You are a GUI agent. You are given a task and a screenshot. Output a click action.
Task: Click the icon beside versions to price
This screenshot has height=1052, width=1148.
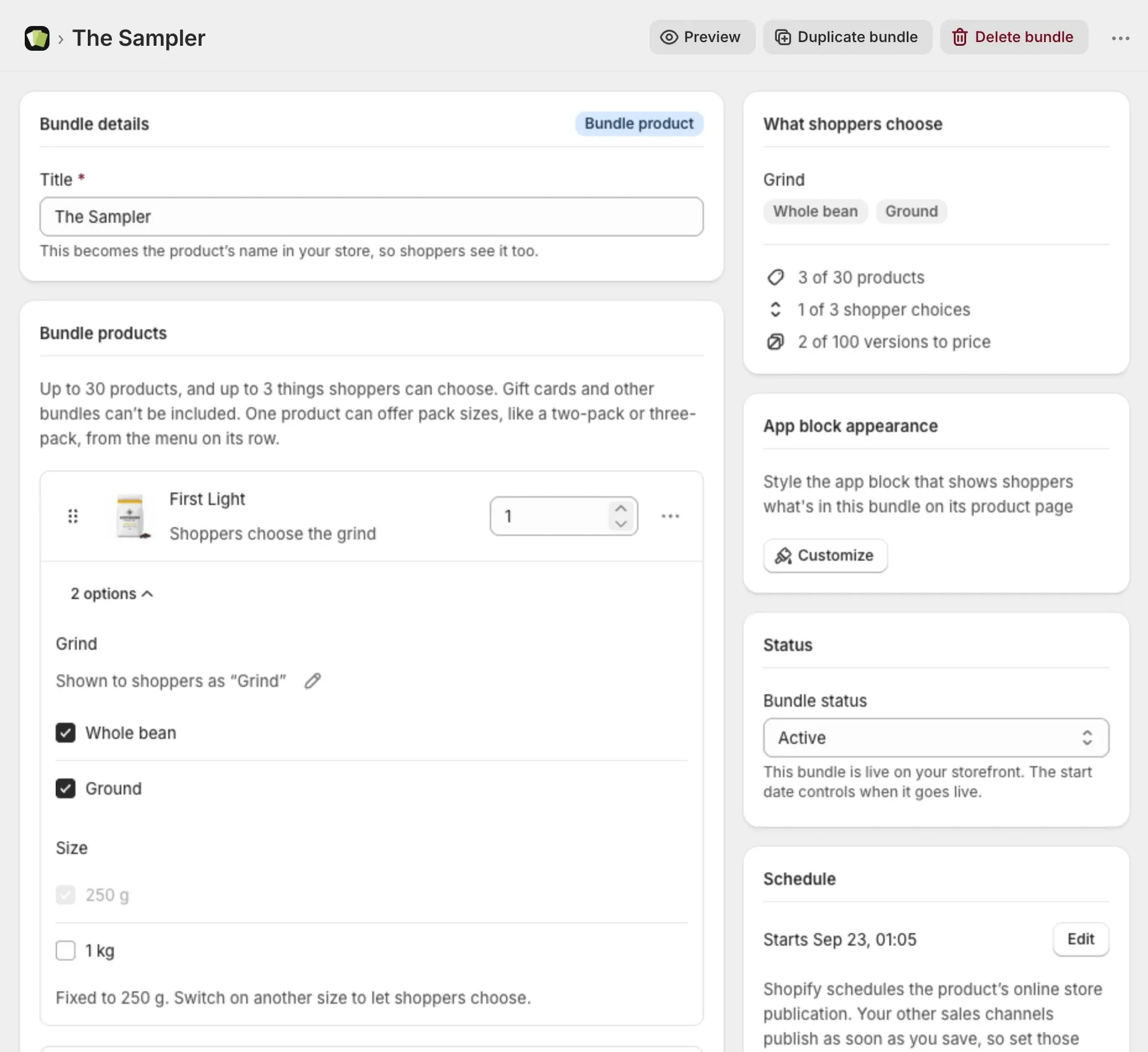(776, 342)
